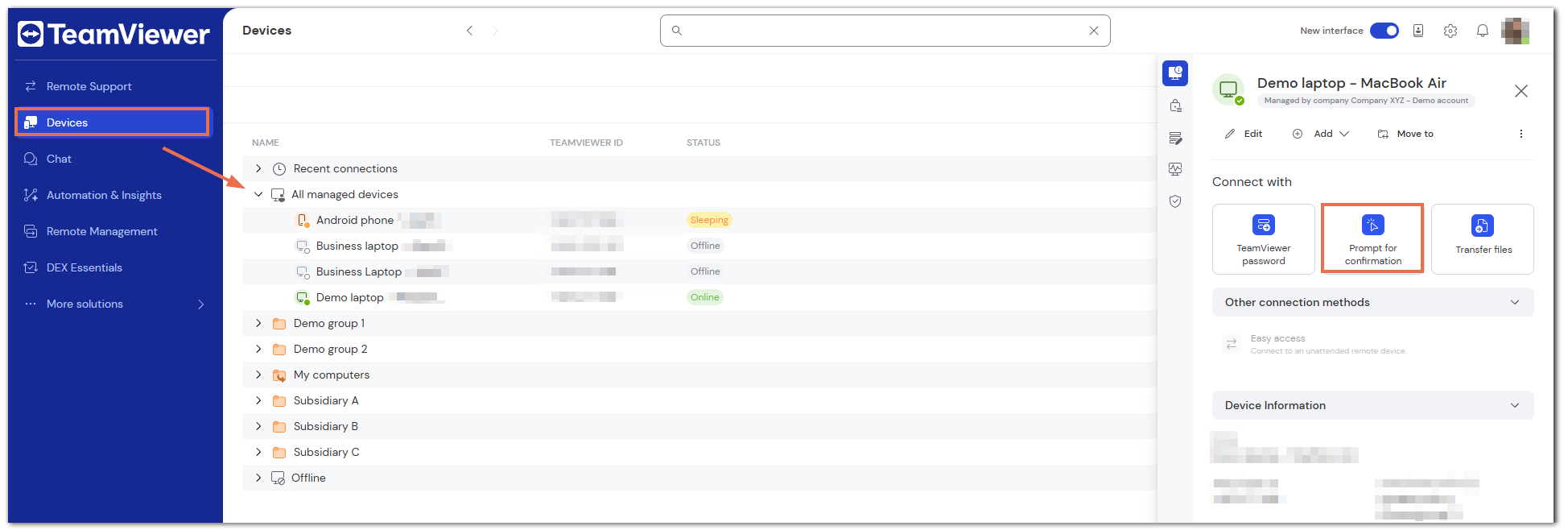
Task: Expand My computers folder
Action: (x=258, y=375)
